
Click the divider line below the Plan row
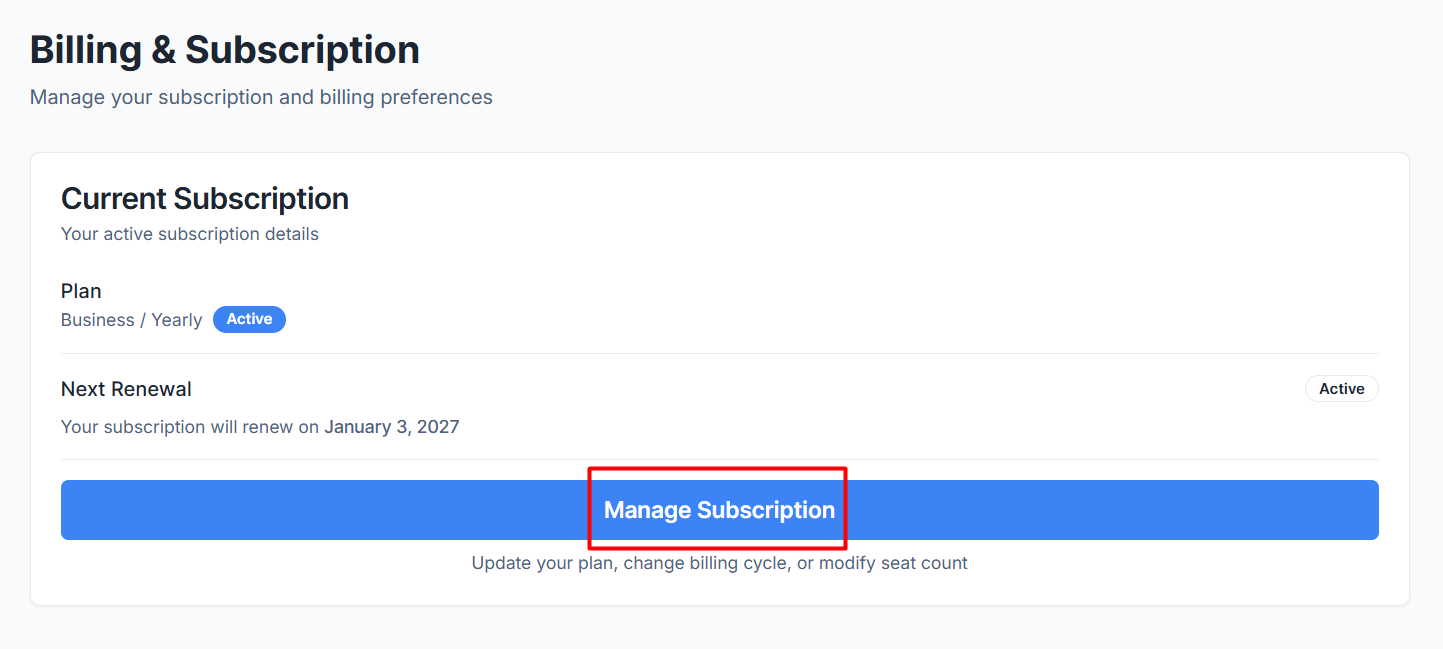[720, 353]
